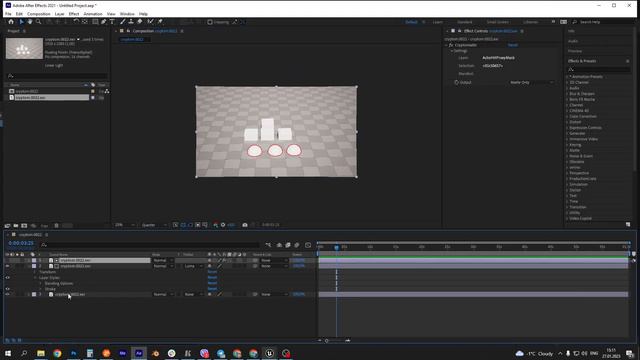Toggle the Snapping checkbox in the toolbar

pos(210,22)
